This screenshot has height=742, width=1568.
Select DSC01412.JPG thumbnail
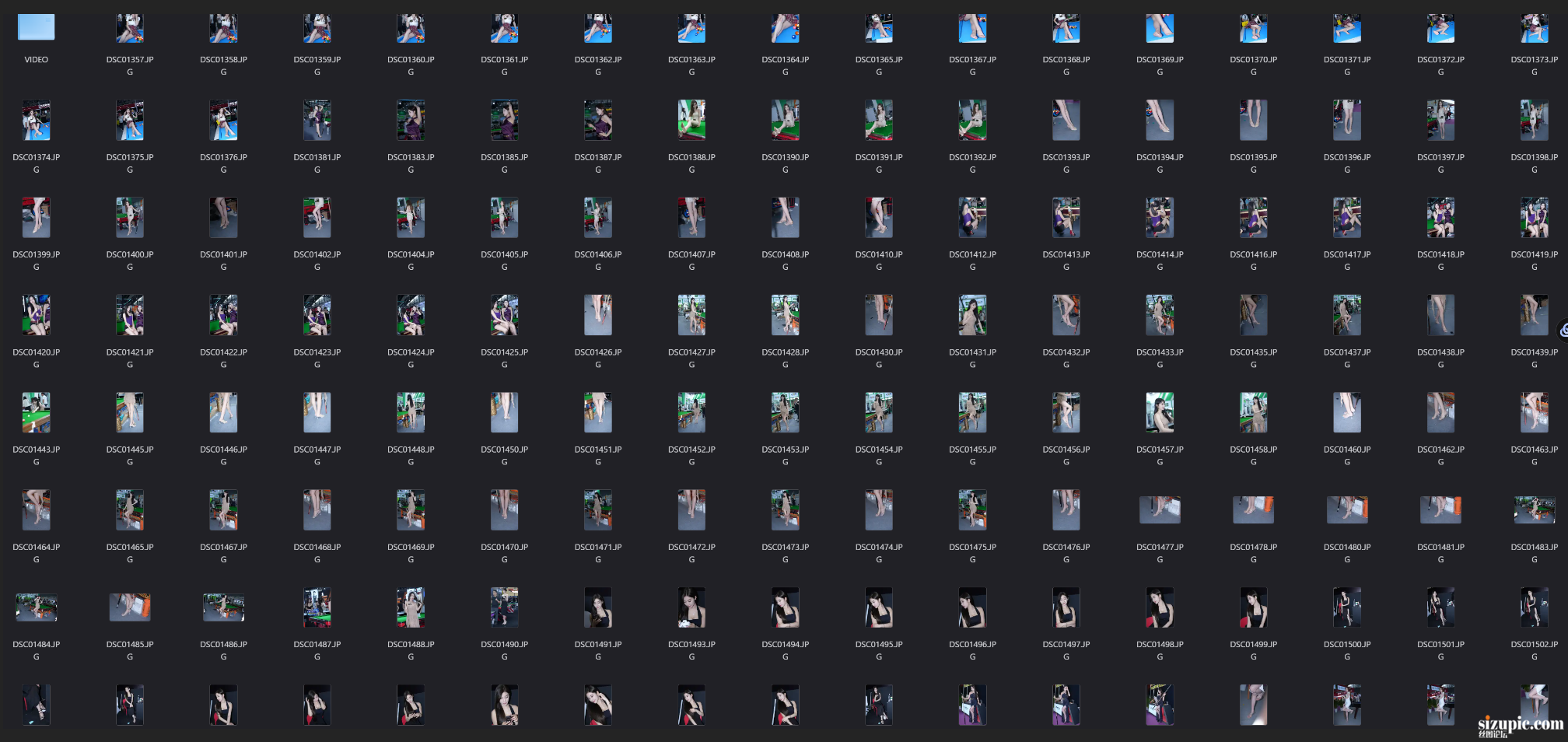pos(972,217)
